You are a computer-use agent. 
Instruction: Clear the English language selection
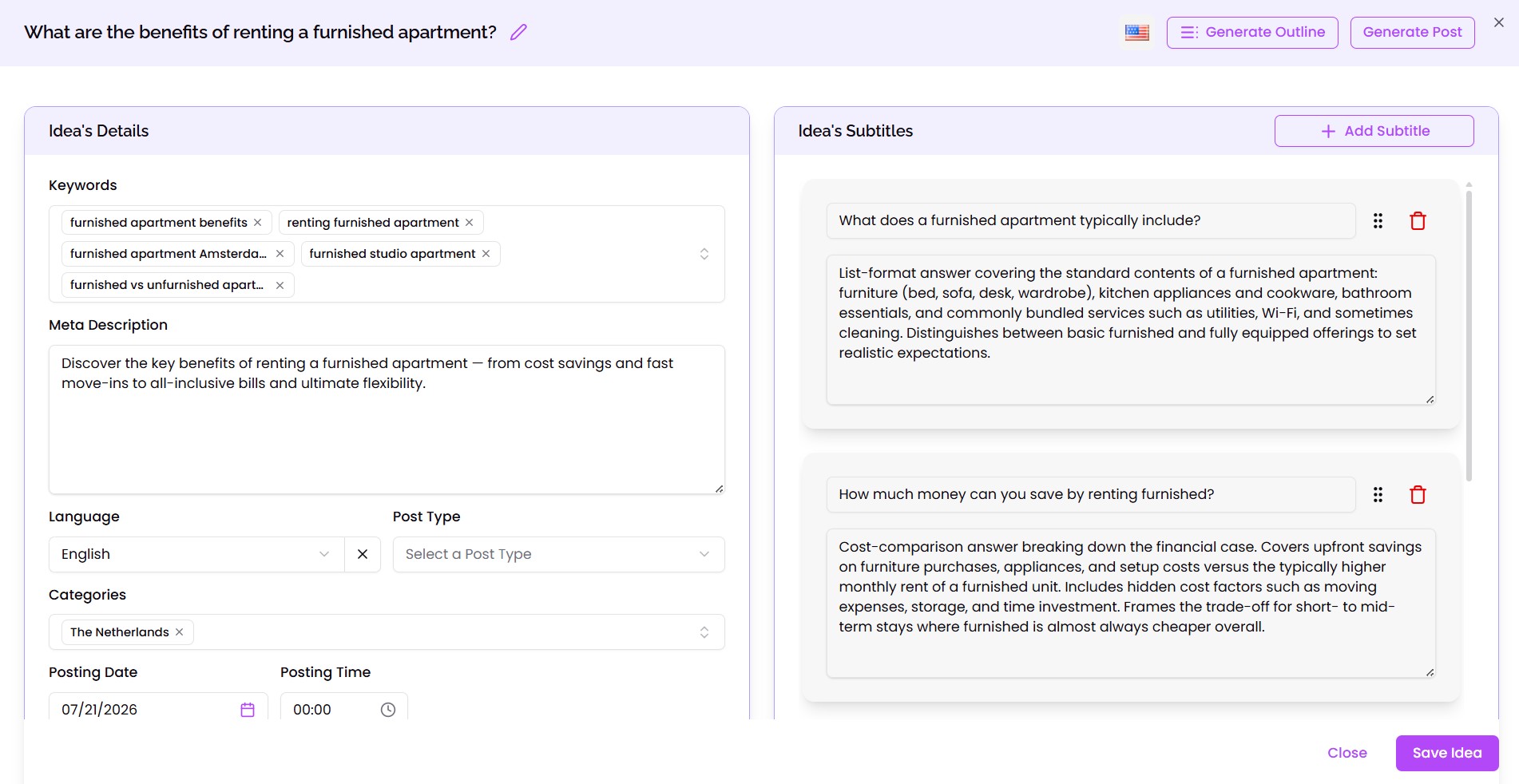tap(363, 554)
